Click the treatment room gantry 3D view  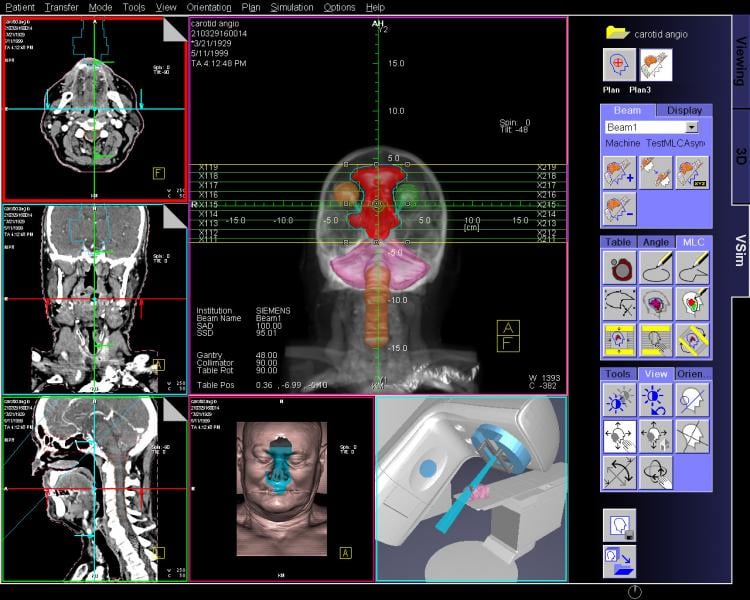coord(470,488)
